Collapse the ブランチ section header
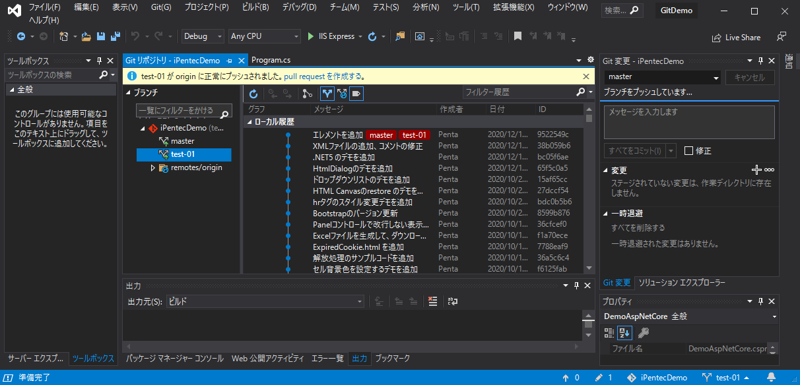Image resolution: width=800 pixels, height=385 pixels. tap(128, 93)
